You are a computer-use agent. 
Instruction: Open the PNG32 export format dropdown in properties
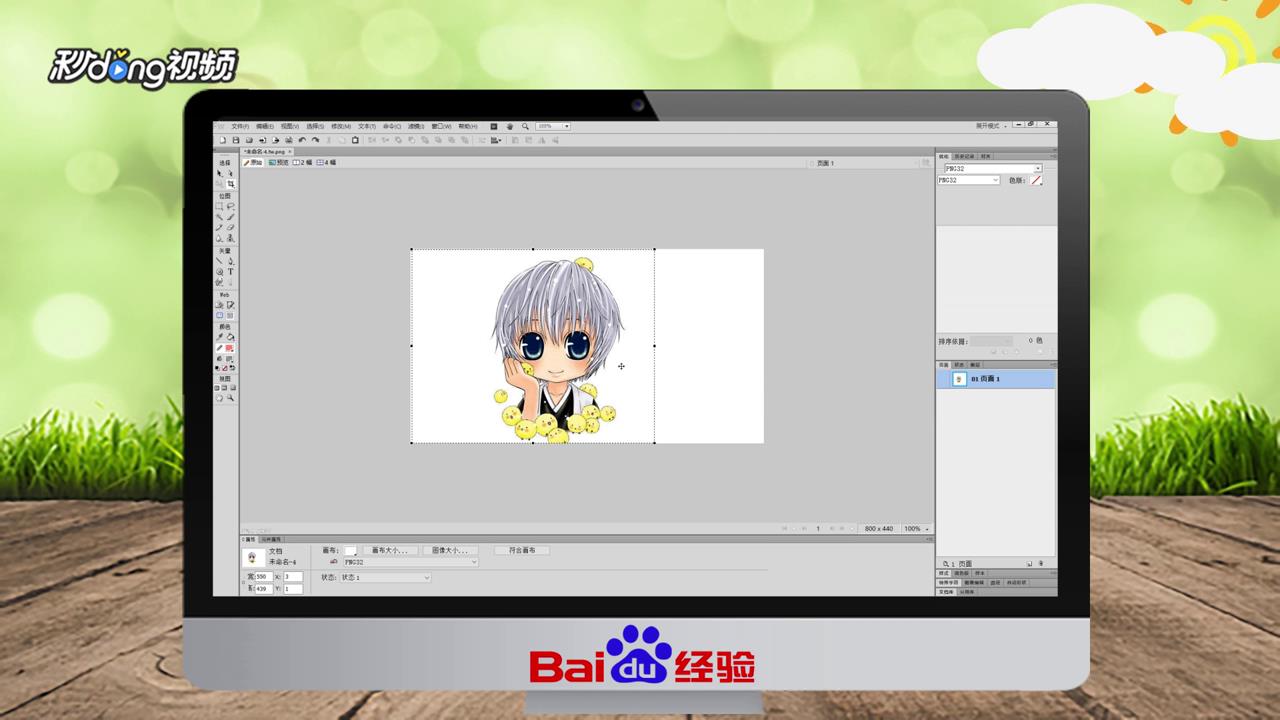[x=410, y=562]
